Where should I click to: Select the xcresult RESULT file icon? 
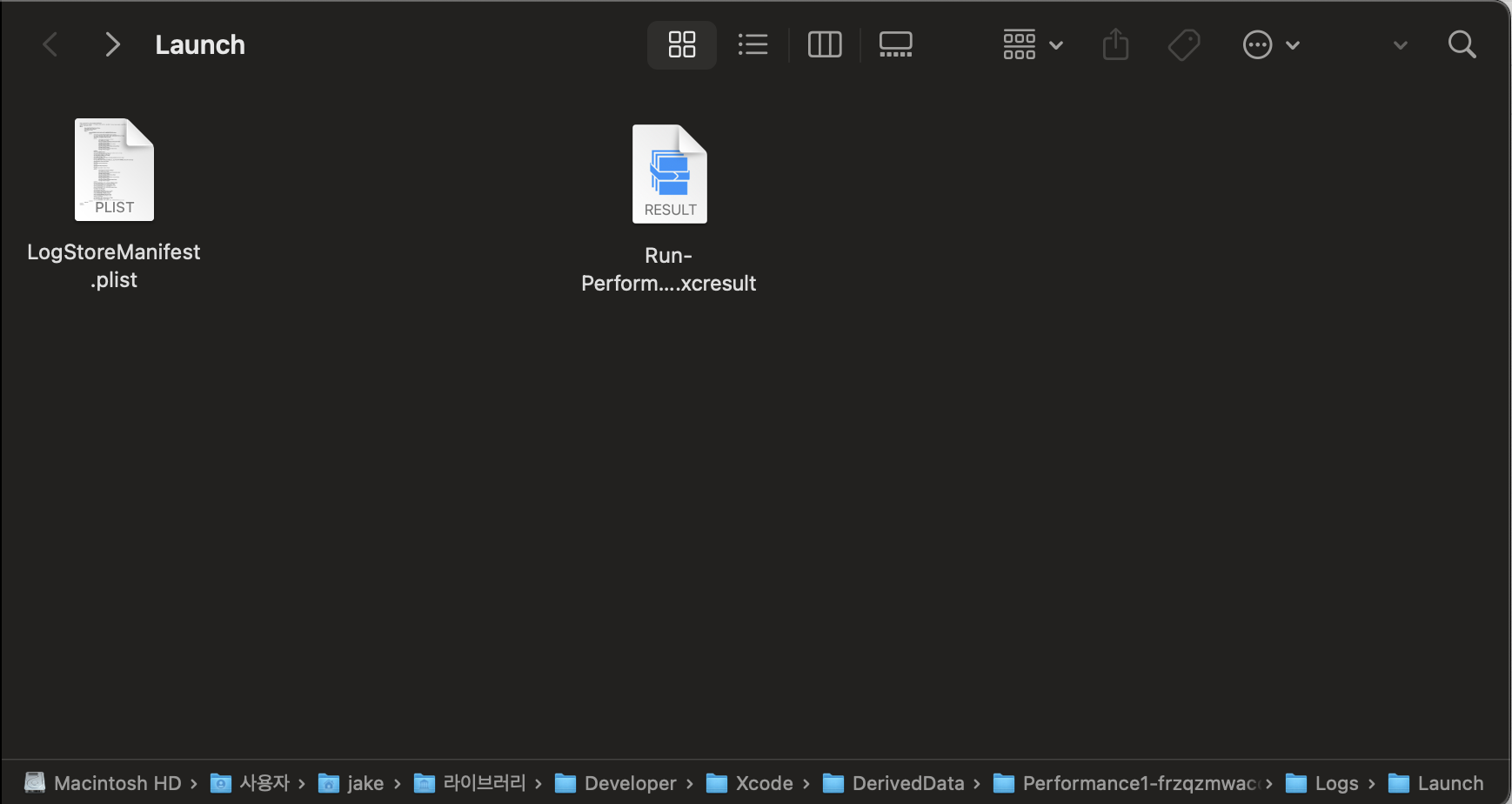670,174
